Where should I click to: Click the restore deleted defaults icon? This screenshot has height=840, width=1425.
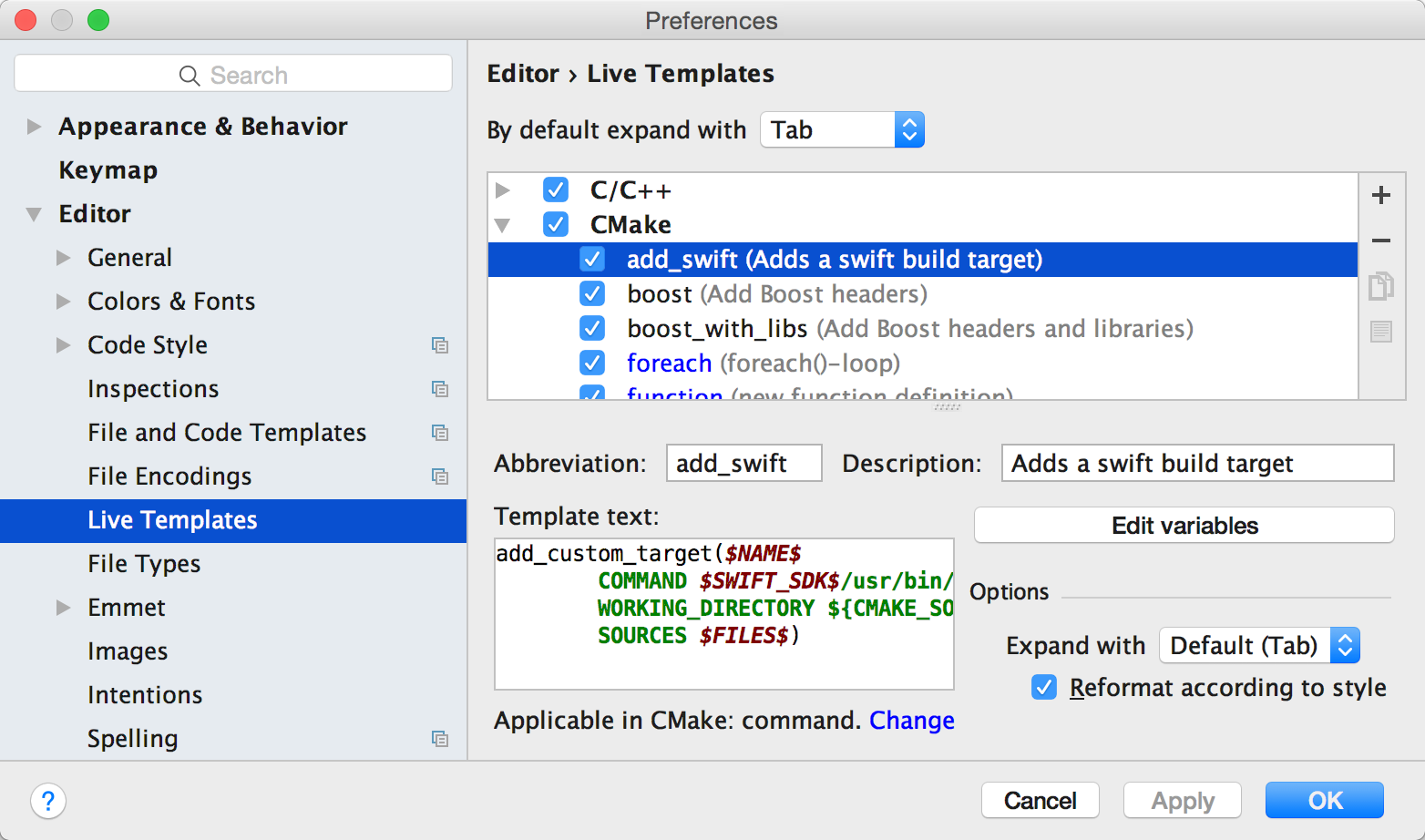tap(1381, 332)
